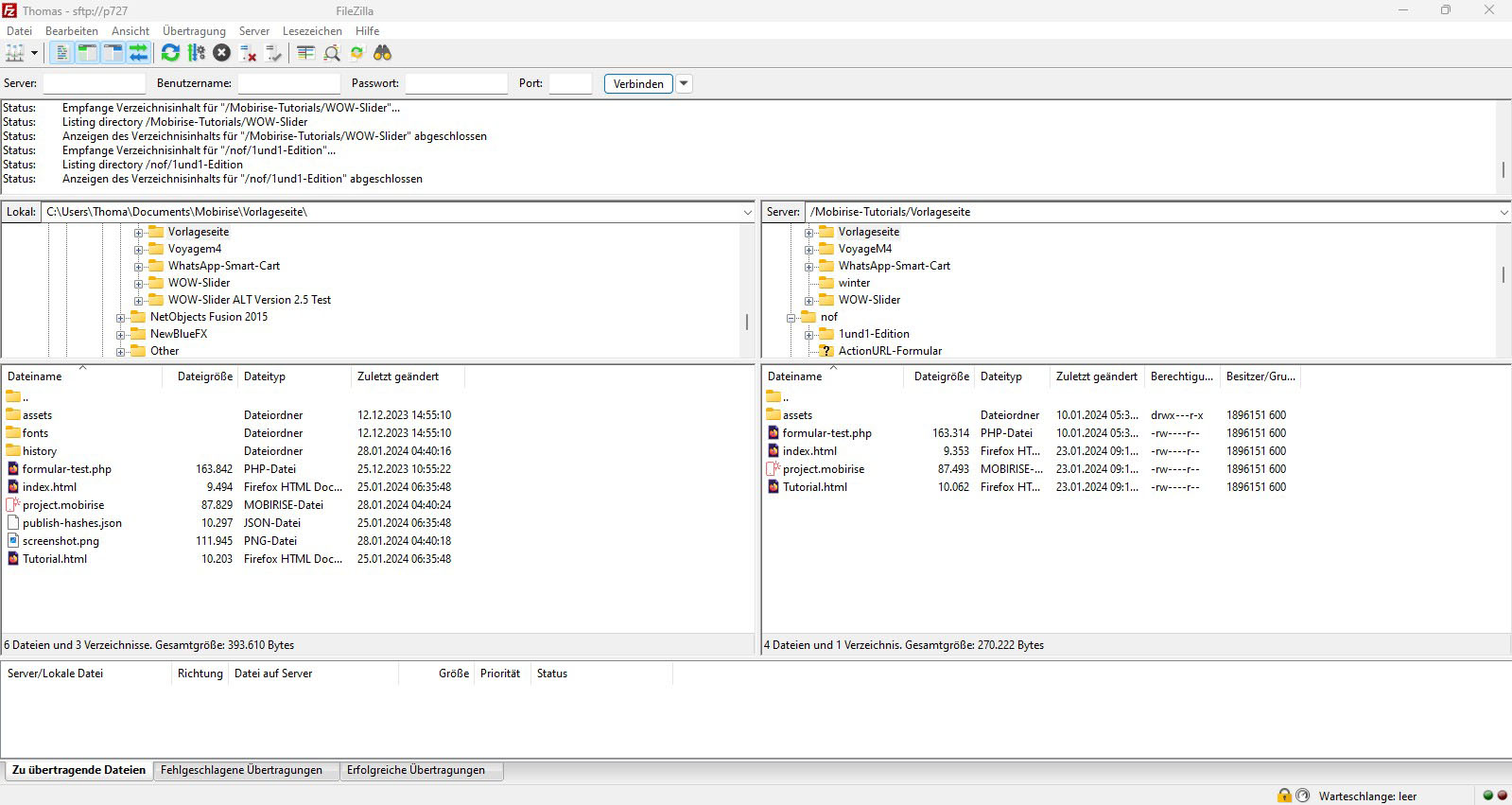Viewport: 1512px width, 805px height.
Task: Open the directory listing filters icon
Action: pos(305,53)
